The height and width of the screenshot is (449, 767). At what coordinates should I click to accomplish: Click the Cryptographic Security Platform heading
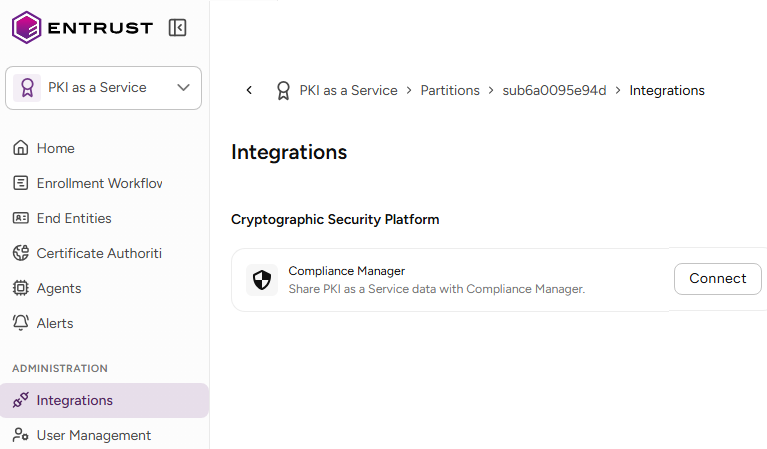click(x=335, y=220)
